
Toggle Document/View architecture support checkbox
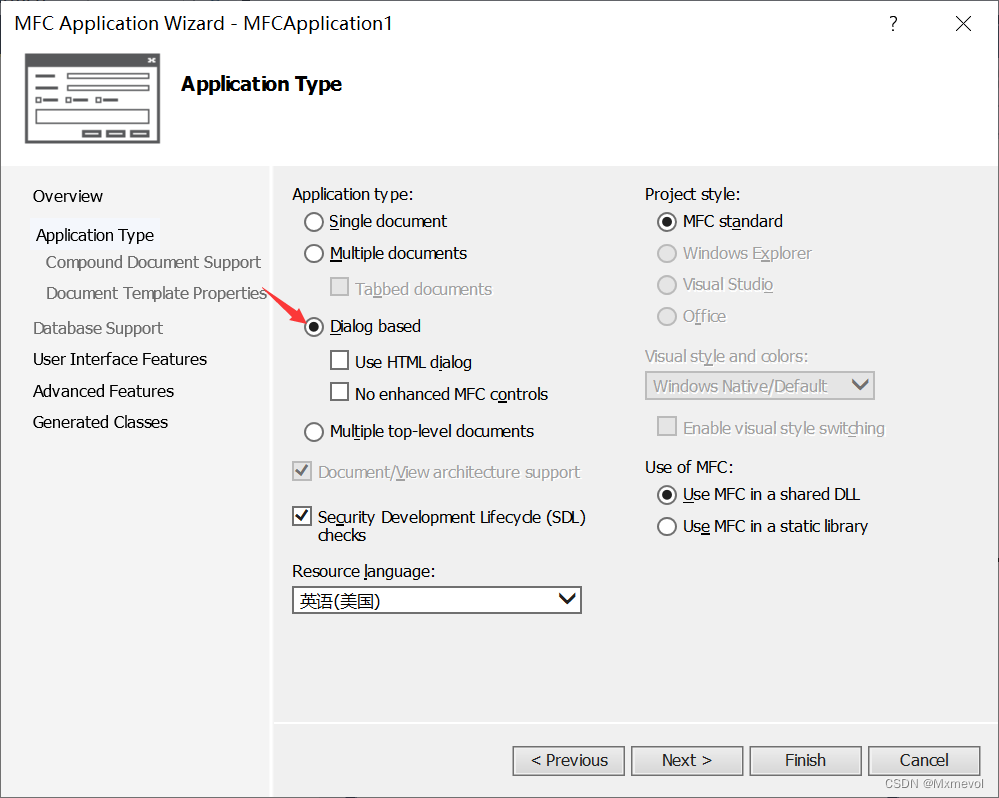(x=302, y=471)
